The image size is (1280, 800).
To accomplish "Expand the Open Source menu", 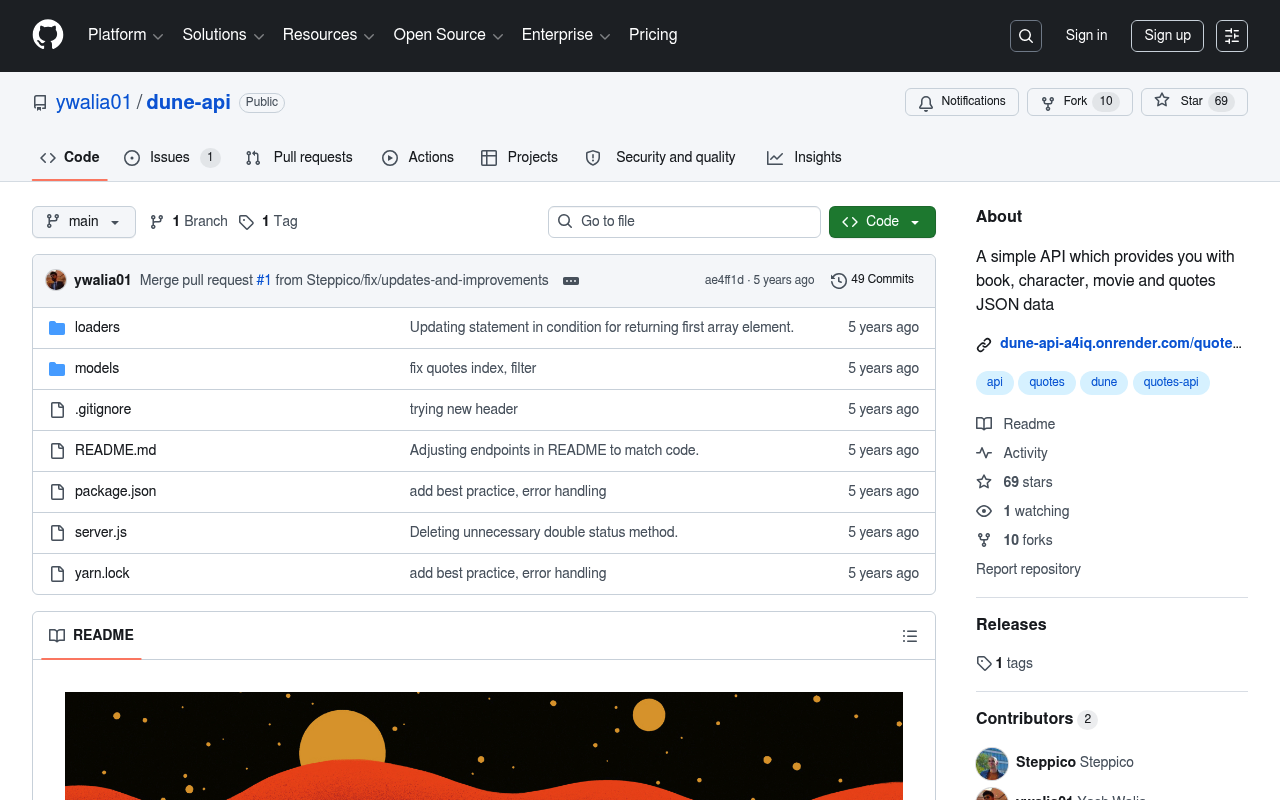I will tap(448, 35).
